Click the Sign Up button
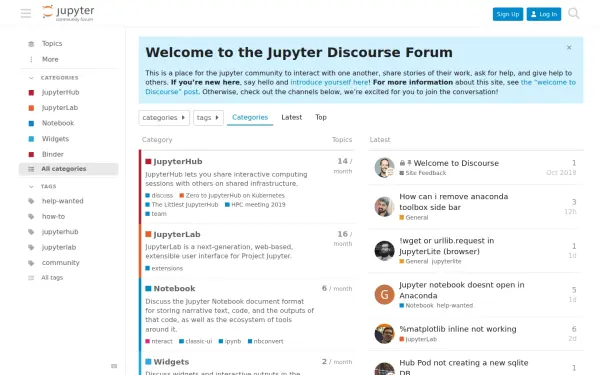Viewport: 600px width, 375px height. (508, 14)
